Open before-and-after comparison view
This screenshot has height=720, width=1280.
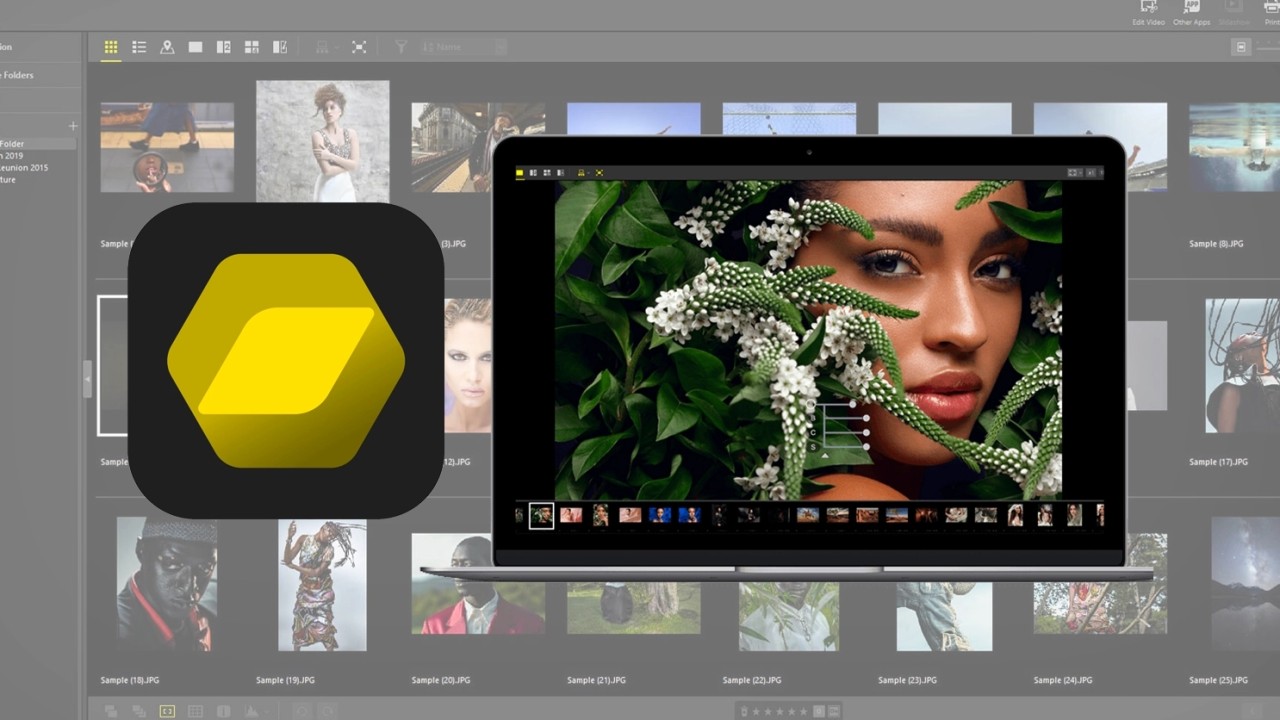(280, 47)
